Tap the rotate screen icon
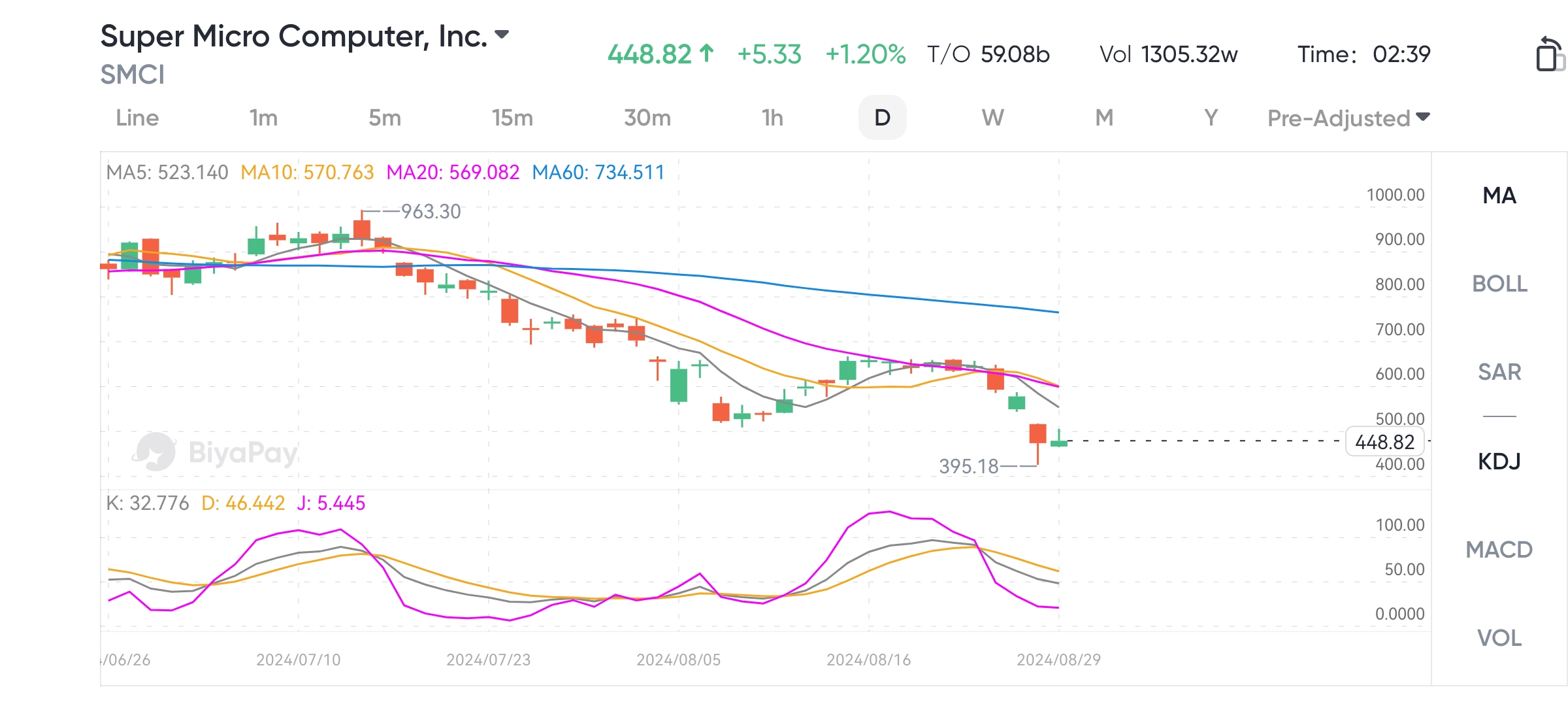Image resolution: width=1568 pixels, height=706 pixels. pos(1550,54)
